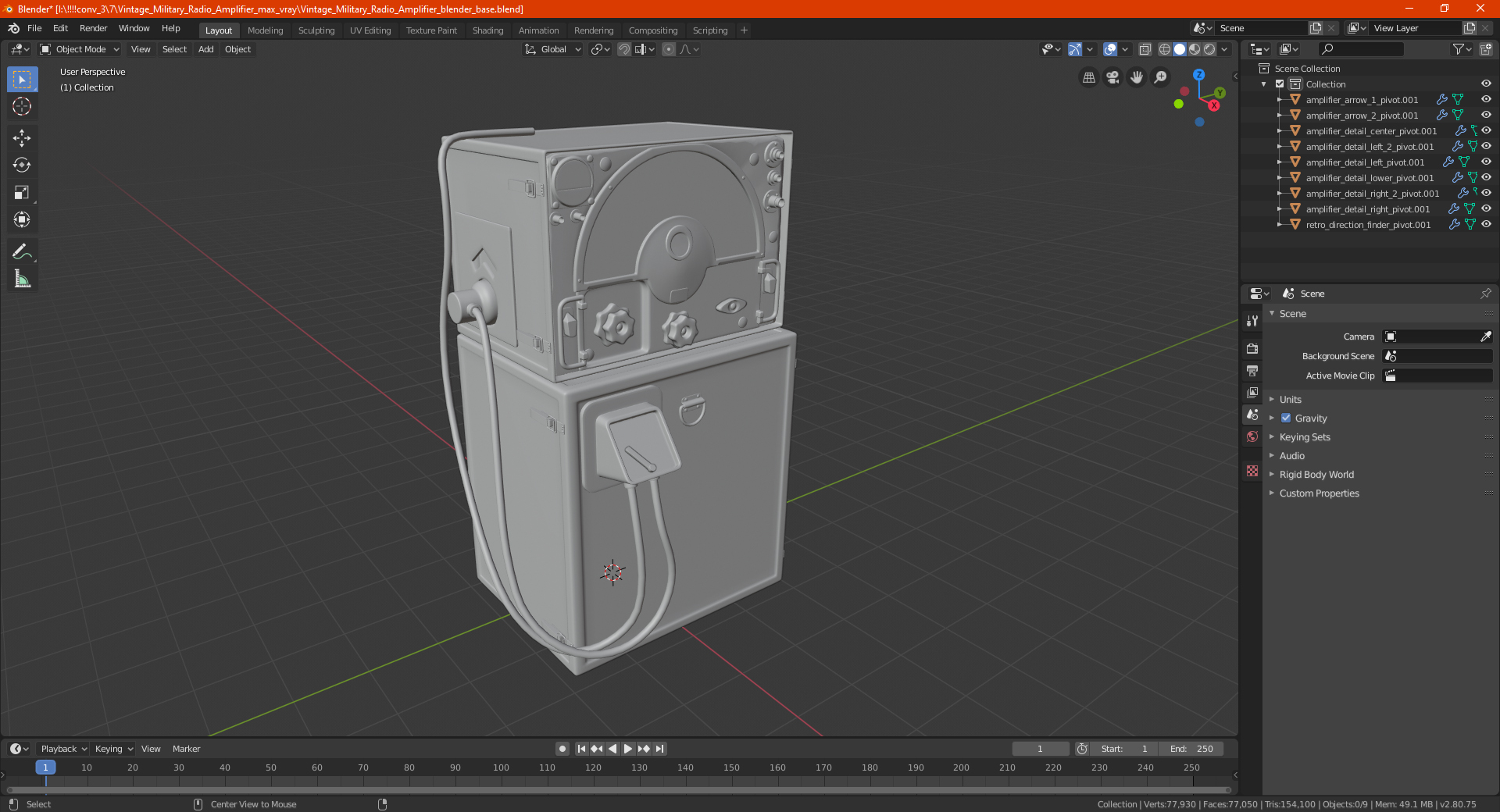Select the Select Box tool
This screenshot has width=1500, height=812.
[x=22, y=80]
